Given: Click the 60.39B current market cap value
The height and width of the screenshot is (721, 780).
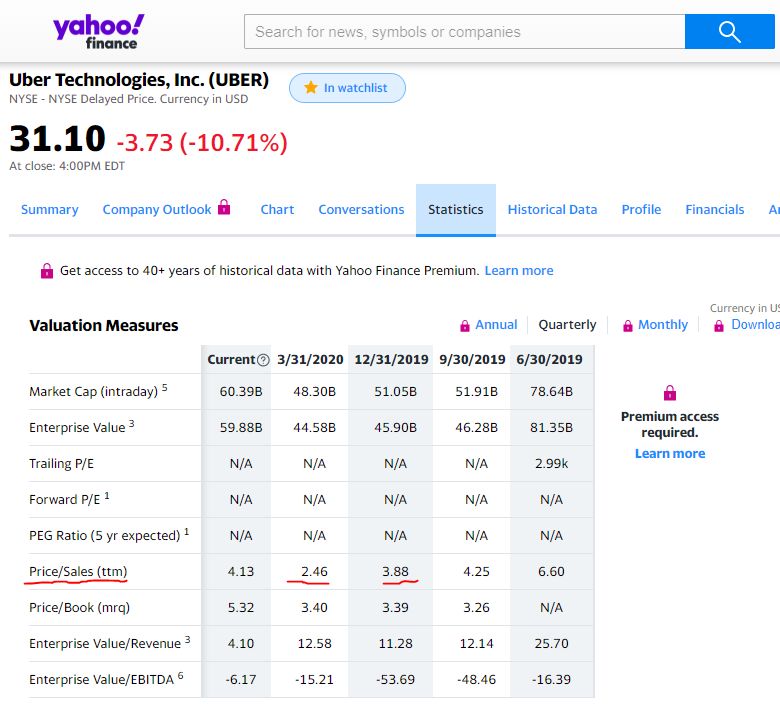Looking at the screenshot, I should click(x=241, y=392).
